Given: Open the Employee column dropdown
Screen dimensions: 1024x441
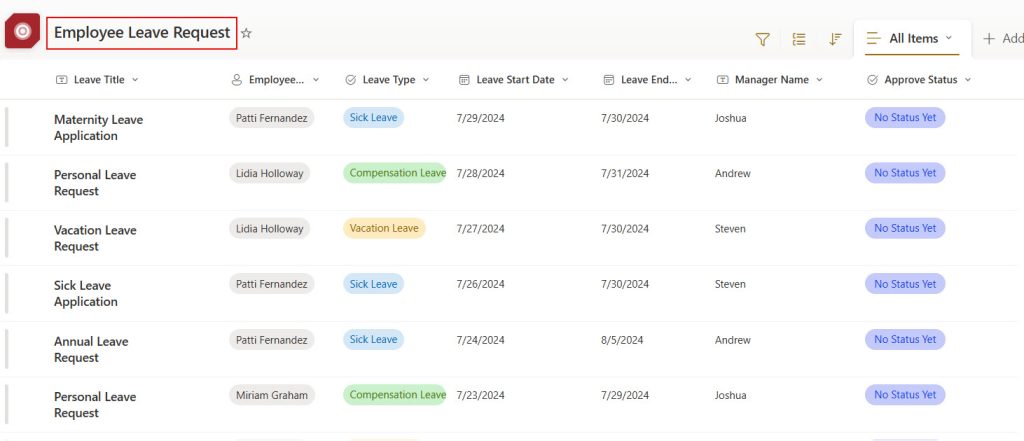Looking at the screenshot, I should pos(316,80).
